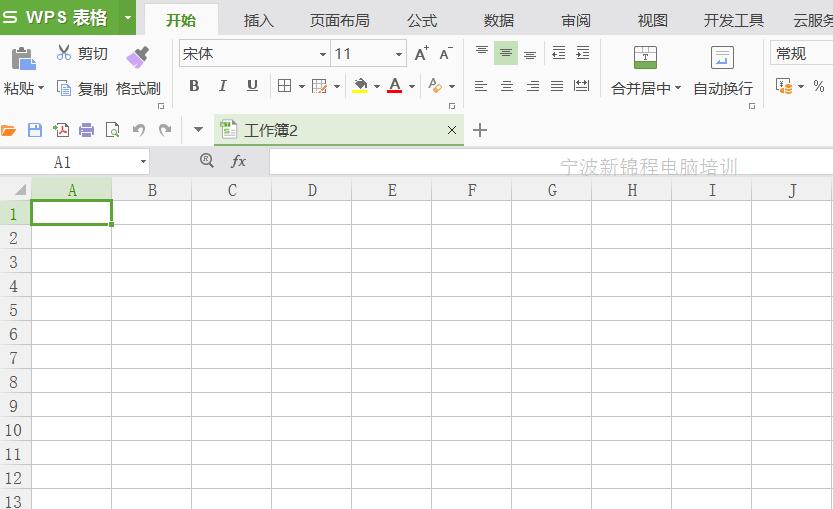833x509 pixels.
Task: Click the Wrap Text (自动换行) button
Action: [x=723, y=70]
